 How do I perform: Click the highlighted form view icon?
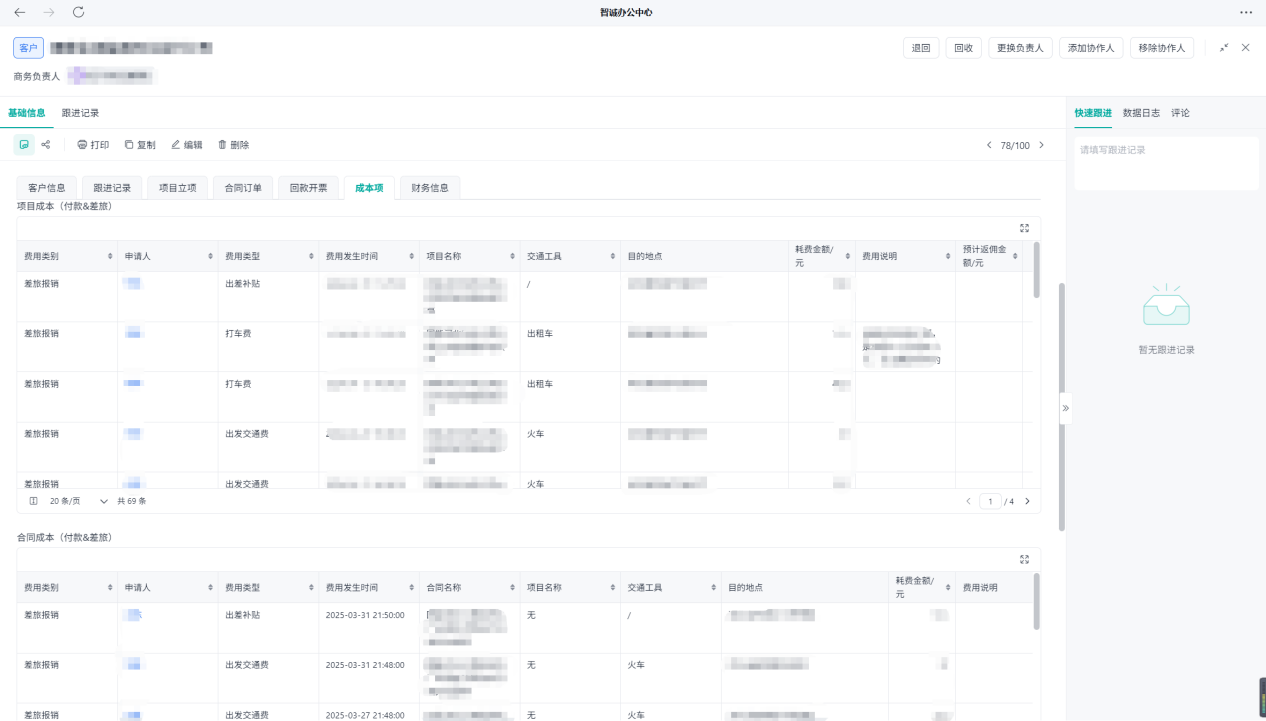[24, 145]
